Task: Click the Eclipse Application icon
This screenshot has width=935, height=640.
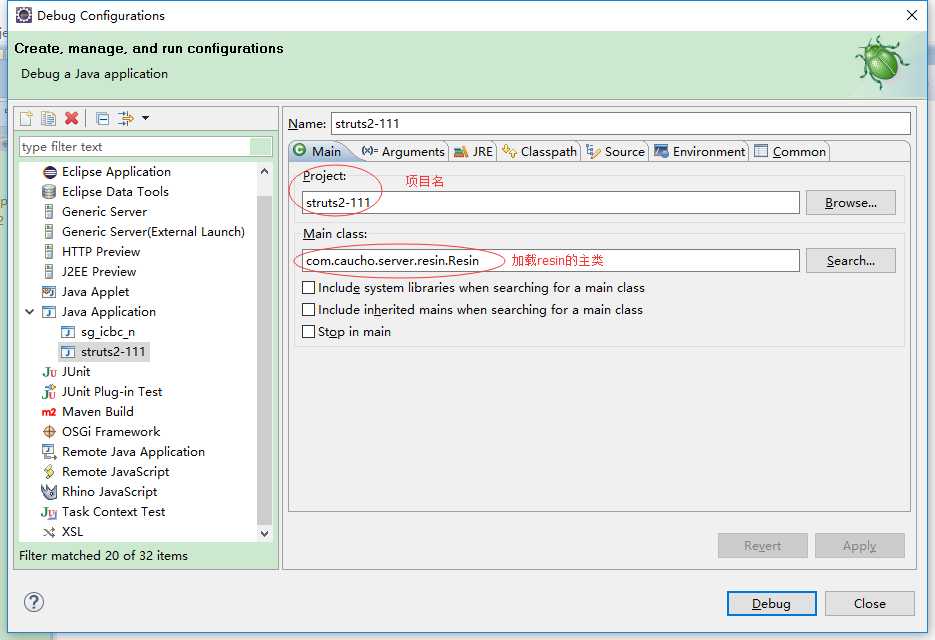Action: pos(49,172)
